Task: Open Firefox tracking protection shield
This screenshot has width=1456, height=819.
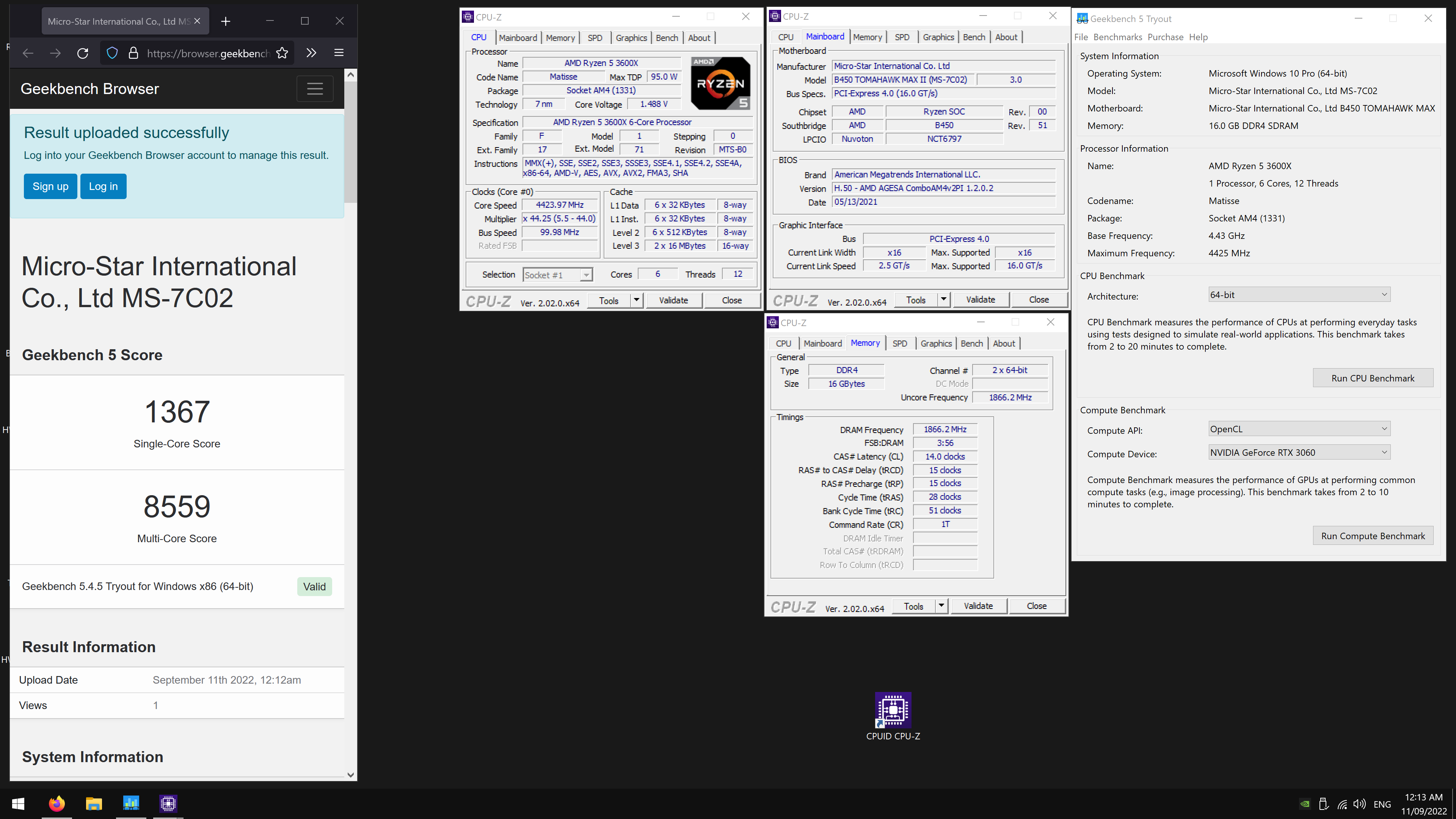Action: click(x=112, y=53)
